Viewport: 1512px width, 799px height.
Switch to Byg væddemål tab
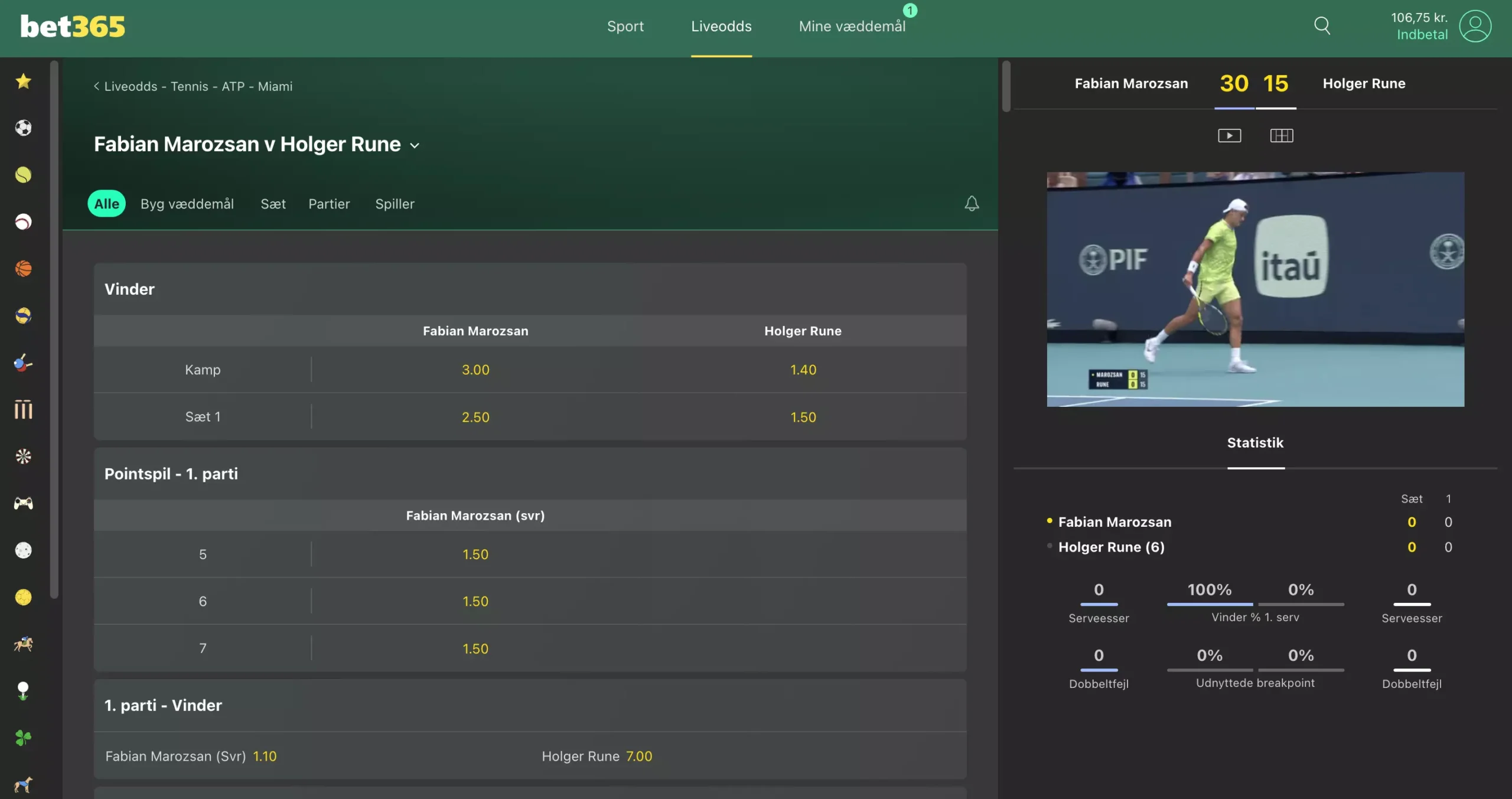pos(187,204)
